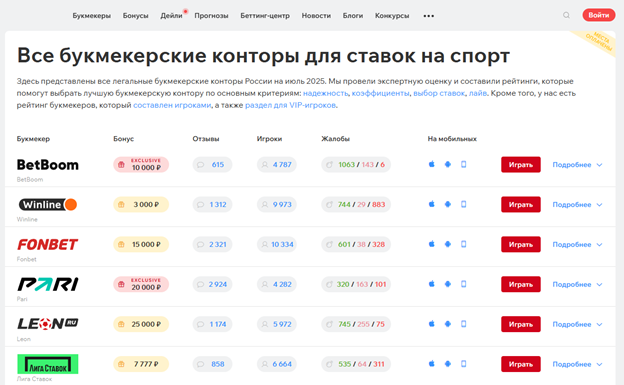
Task: Click Играть for Leon
Action: point(521,324)
